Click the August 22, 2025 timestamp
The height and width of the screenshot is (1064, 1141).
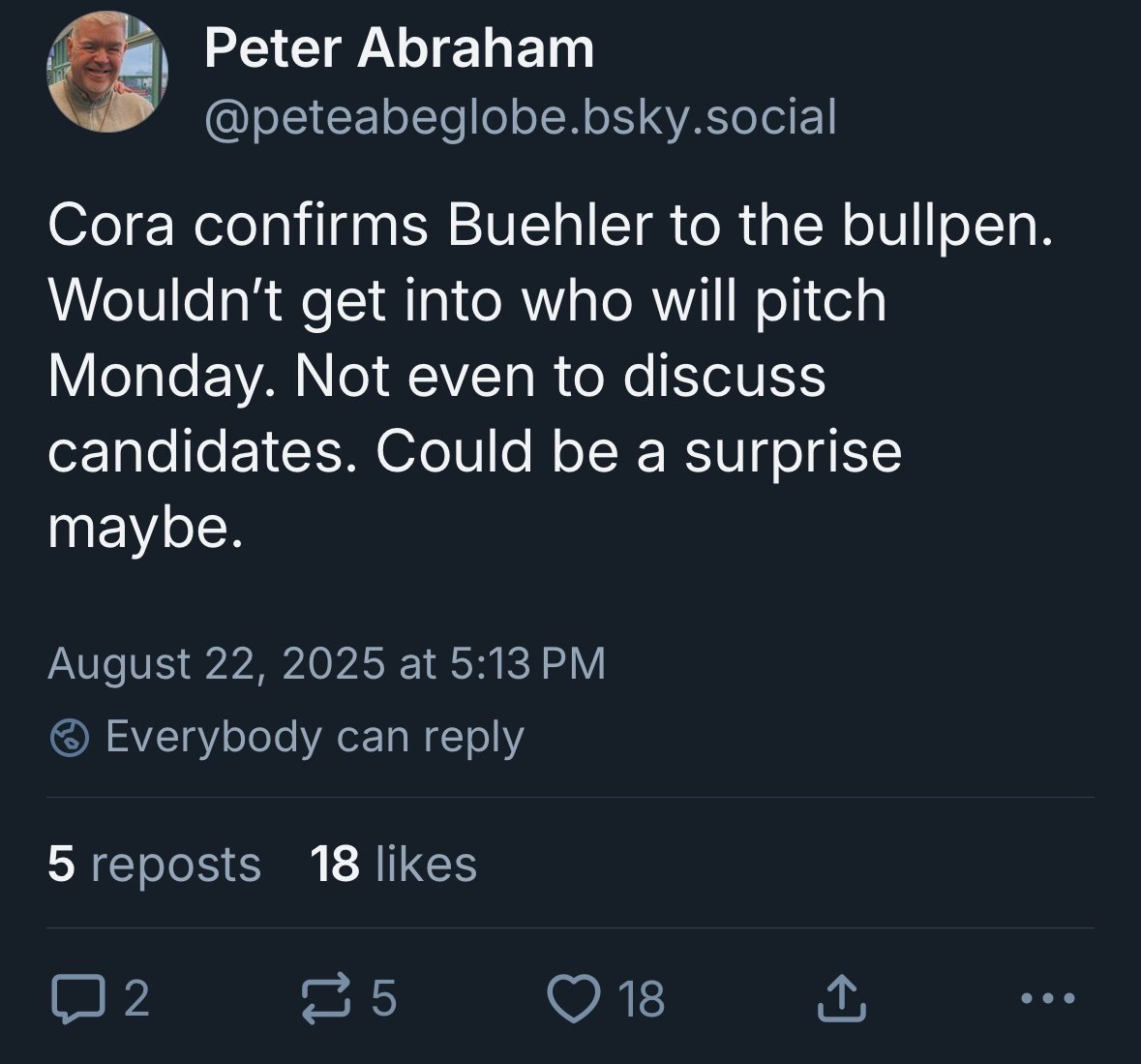[326, 663]
